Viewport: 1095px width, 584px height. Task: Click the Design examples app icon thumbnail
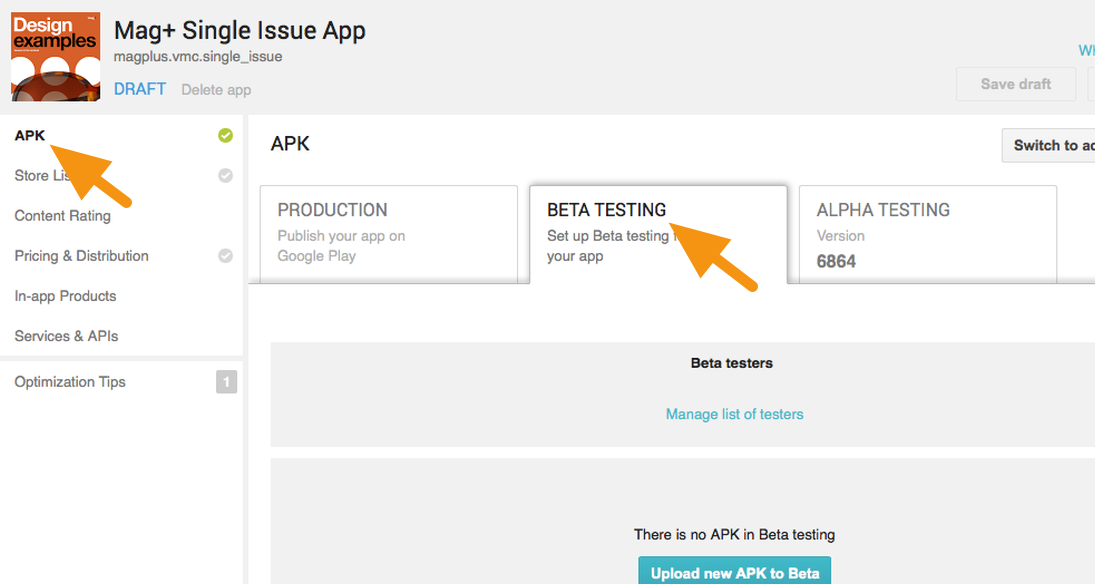click(55, 57)
